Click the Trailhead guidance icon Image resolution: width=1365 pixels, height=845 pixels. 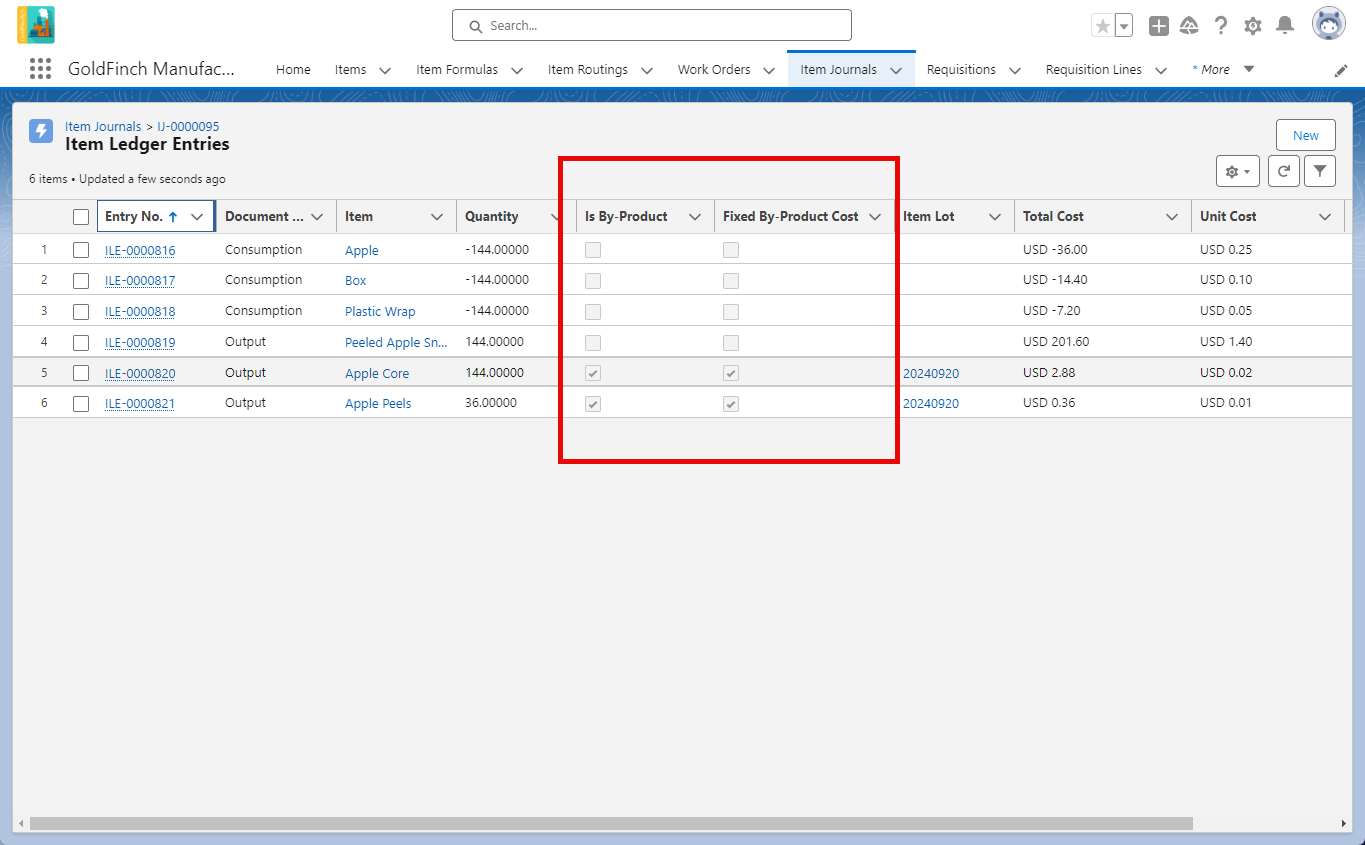point(1190,26)
